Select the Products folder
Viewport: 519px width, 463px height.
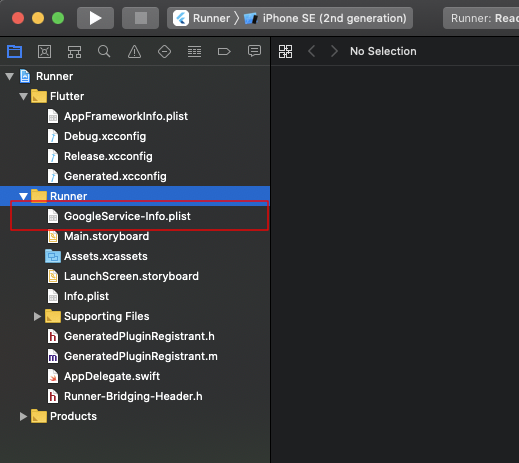(x=64, y=416)
